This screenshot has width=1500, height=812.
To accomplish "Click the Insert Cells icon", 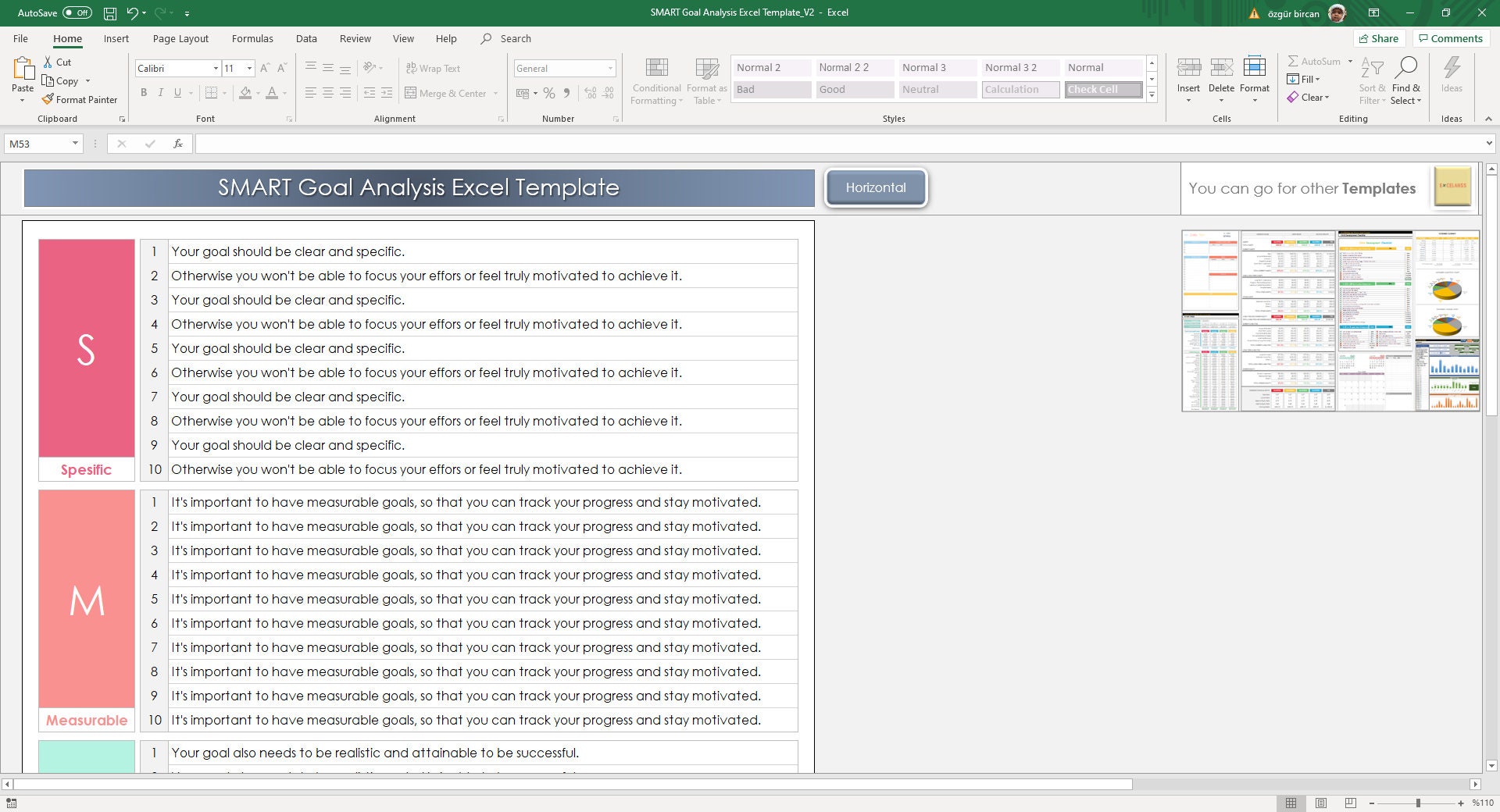I will [x=1188, y=69].
